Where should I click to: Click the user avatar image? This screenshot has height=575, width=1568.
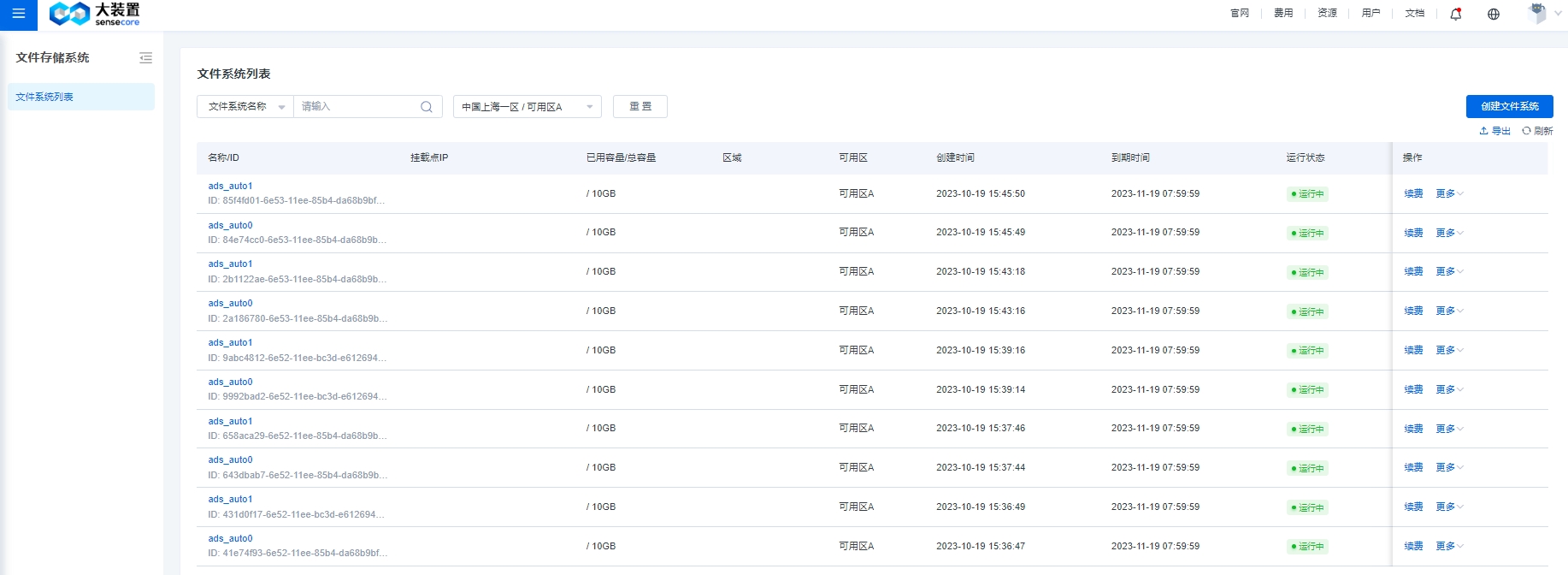point(1536,13)
